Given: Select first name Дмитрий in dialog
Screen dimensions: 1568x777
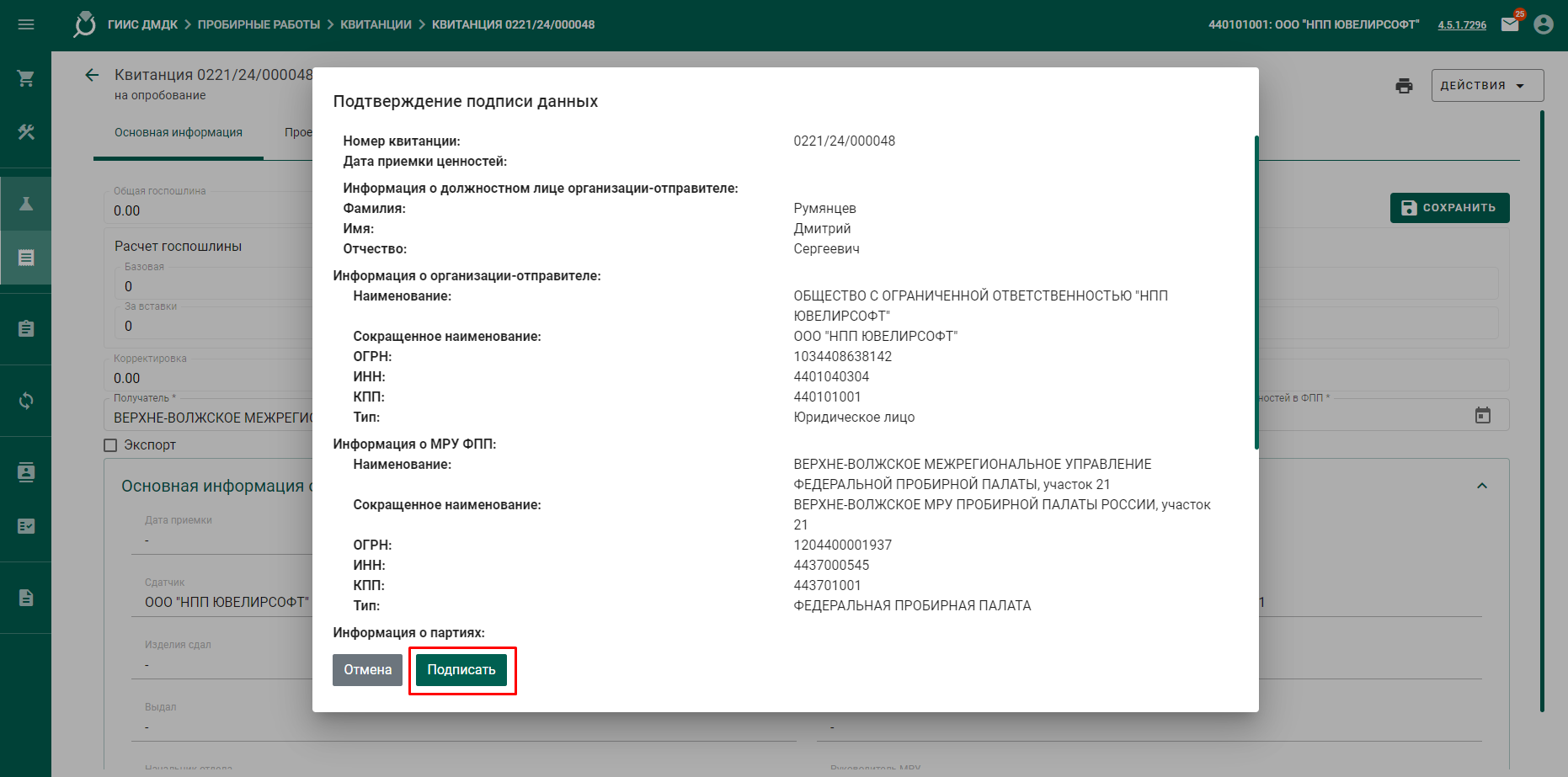Looking at the screenshot, I should pyautogui.click(x=822, y=228).
